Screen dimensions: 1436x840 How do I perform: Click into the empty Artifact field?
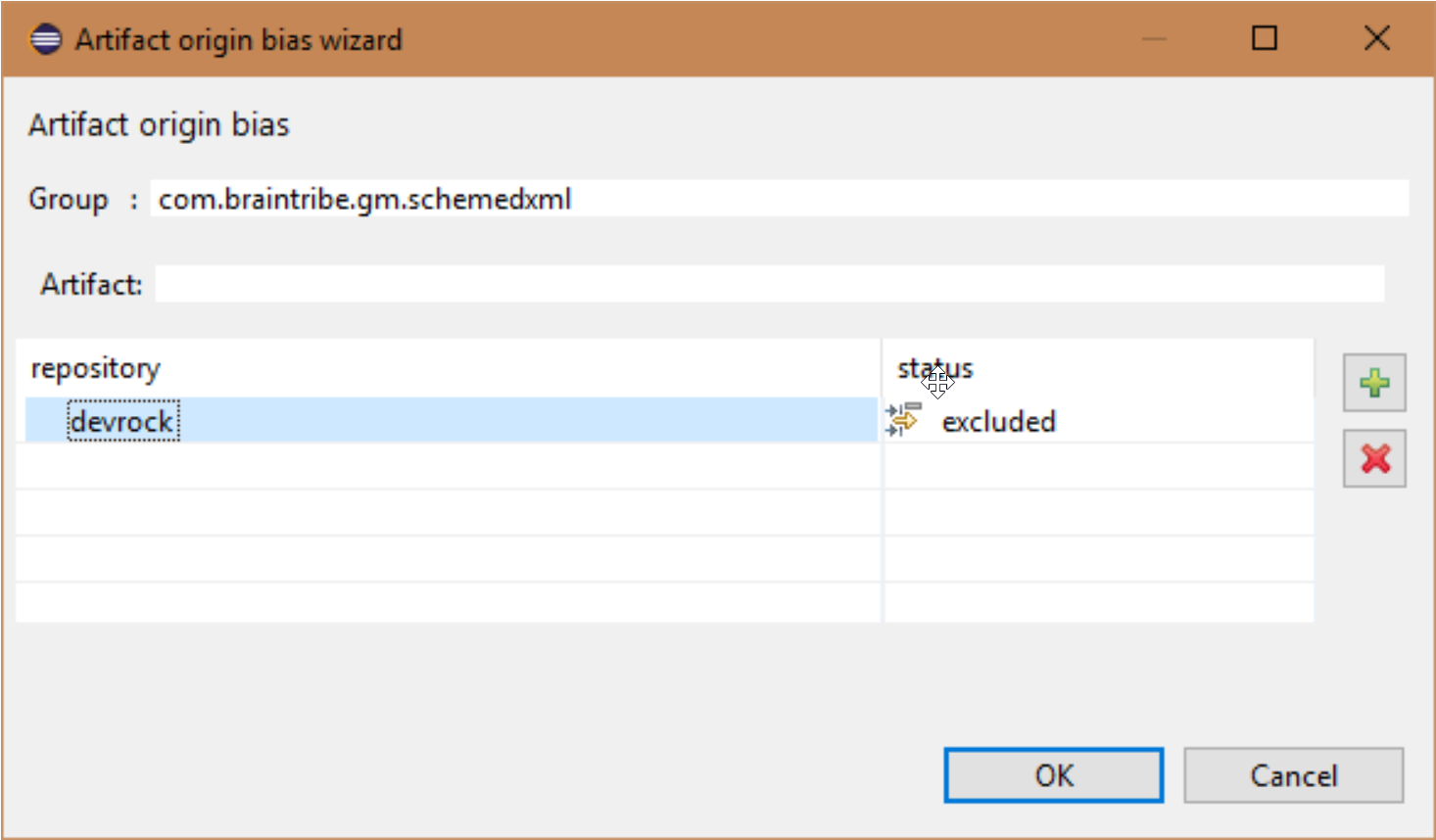pos(769,284)
